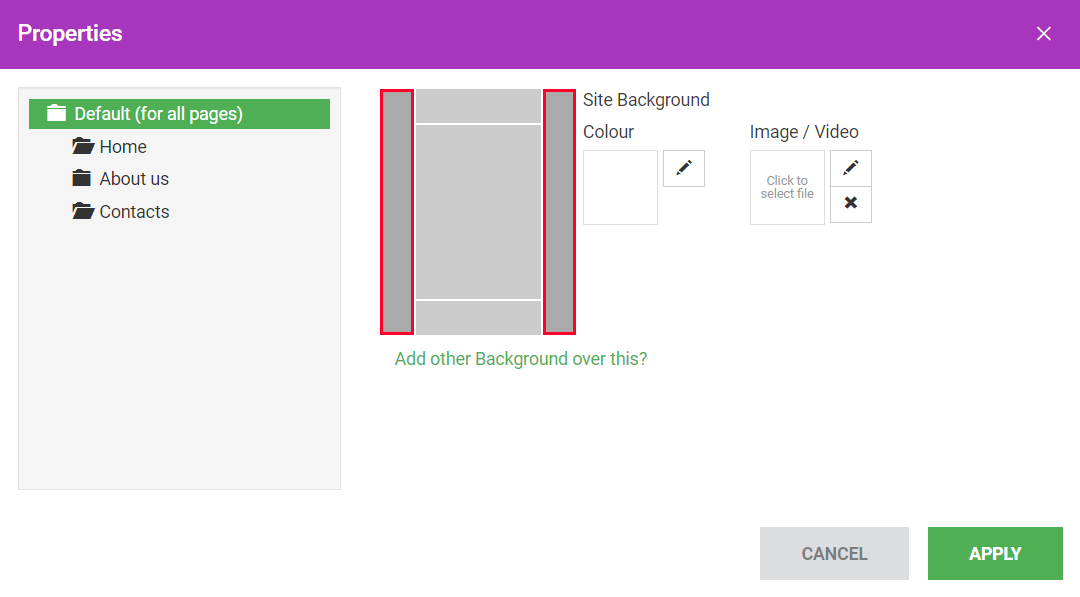
Task: Click the Default folder icon
Action: click(x=56, y=113)
